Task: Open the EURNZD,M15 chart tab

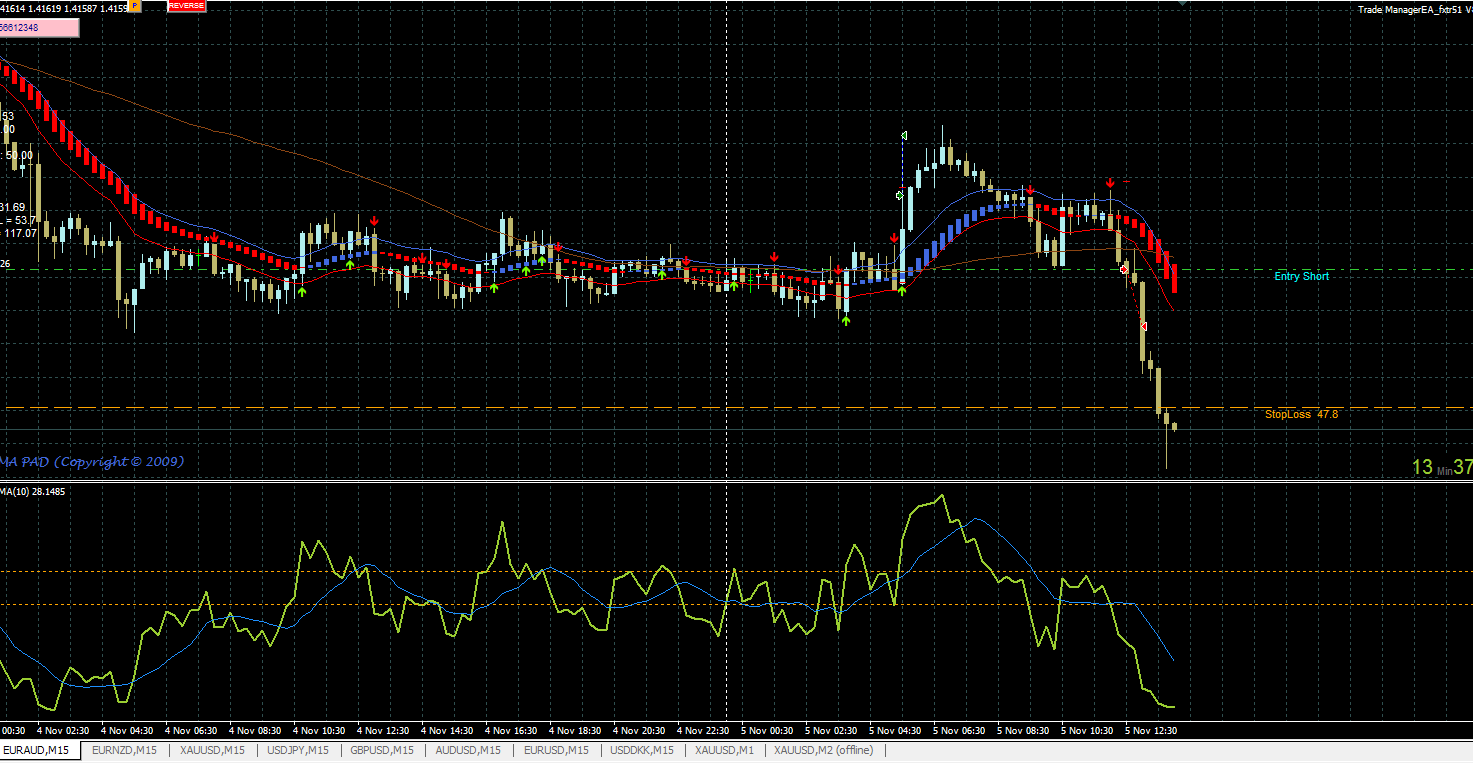Action: pyautogui.click(x=124, y=750)
